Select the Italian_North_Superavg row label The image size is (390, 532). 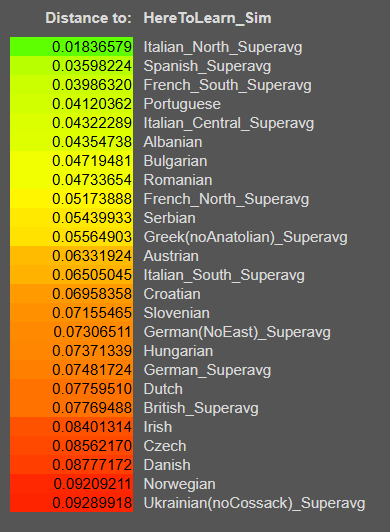pos(223,47)
